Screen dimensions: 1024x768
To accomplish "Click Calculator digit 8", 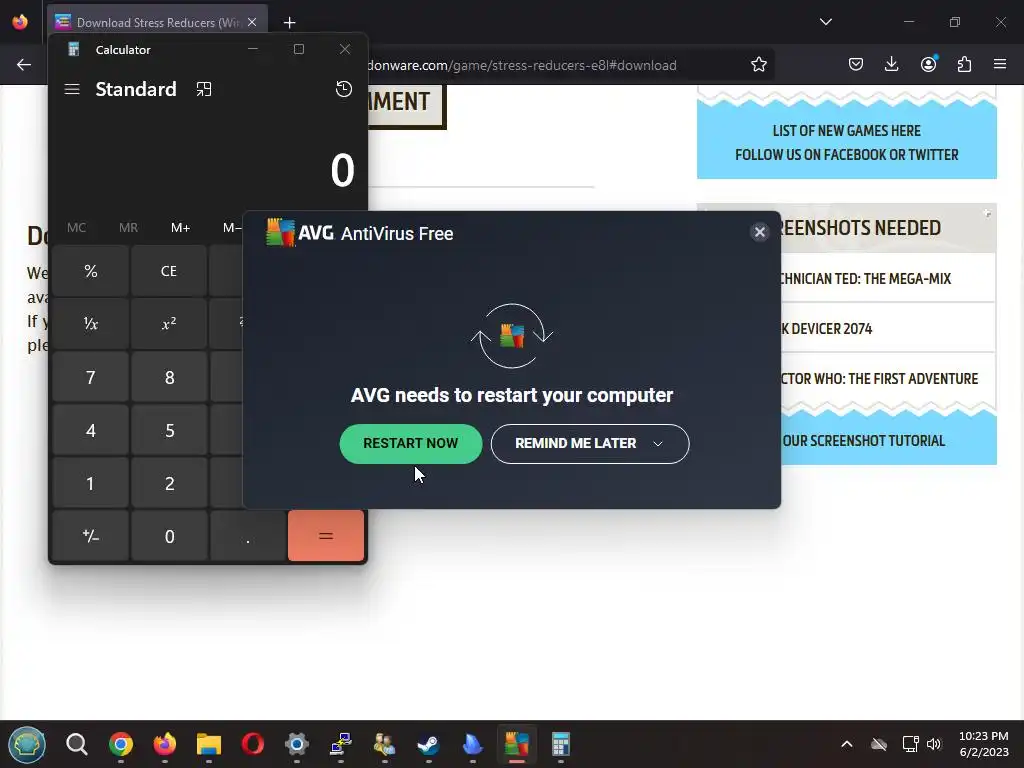I will click(x=168, y=377).
